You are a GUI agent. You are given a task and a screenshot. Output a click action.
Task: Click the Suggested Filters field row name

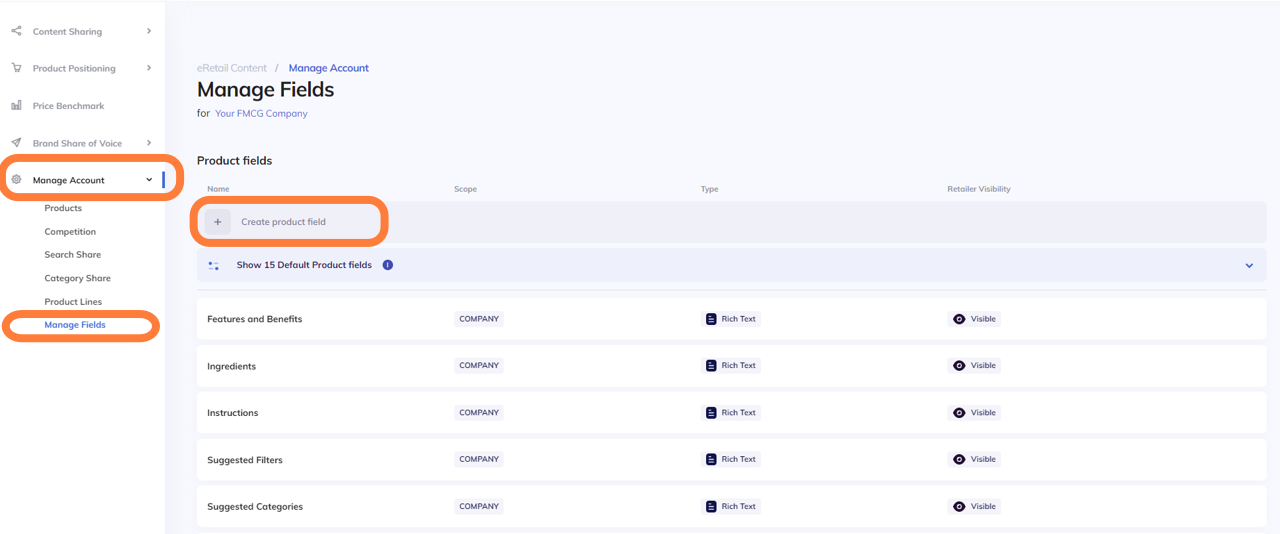tap(245, 460)
